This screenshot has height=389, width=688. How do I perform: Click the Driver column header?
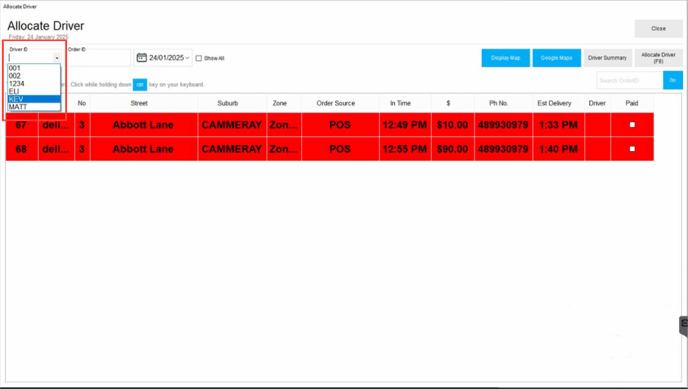click(x=597, y=103)
